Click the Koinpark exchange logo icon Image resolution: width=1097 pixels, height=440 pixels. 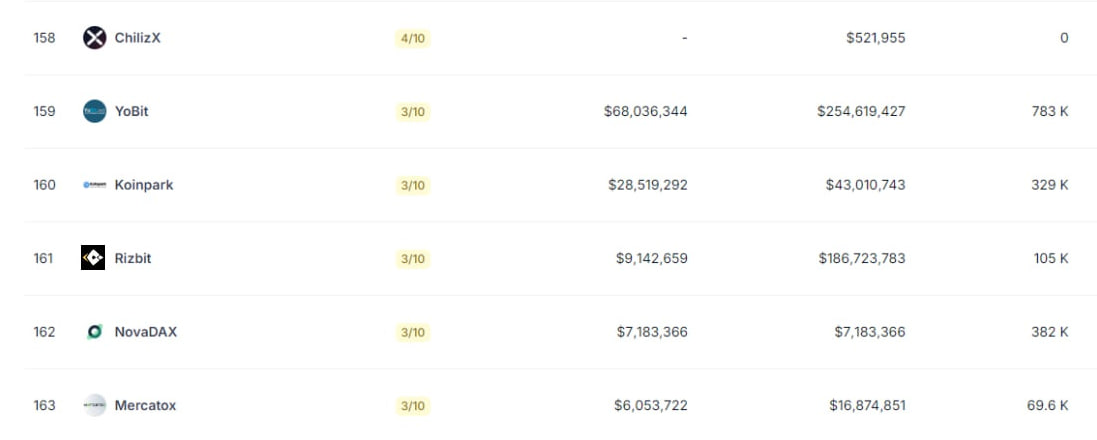[94, 185]
